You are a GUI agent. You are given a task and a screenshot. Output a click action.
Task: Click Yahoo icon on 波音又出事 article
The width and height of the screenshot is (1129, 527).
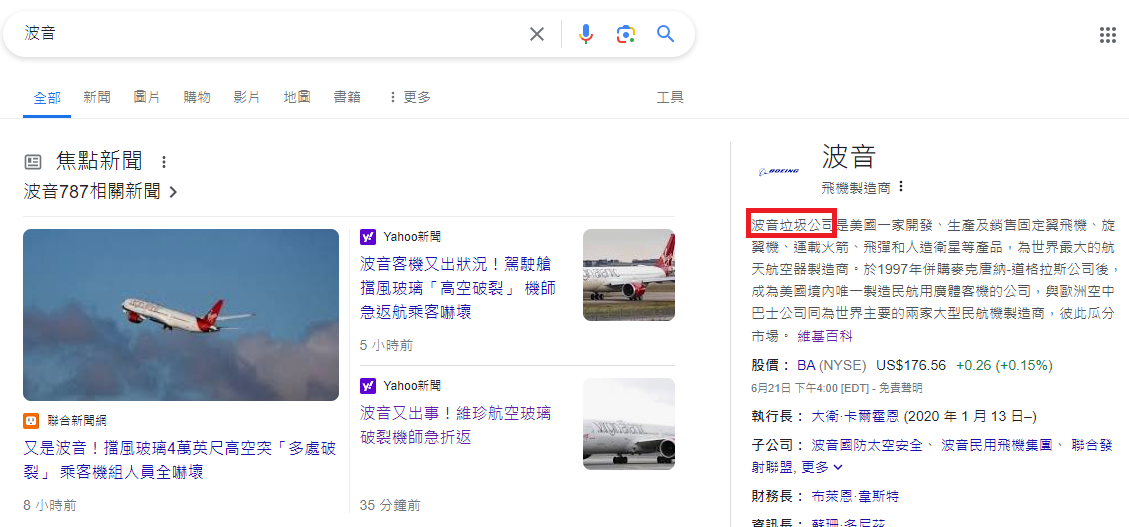pos(368,386)
